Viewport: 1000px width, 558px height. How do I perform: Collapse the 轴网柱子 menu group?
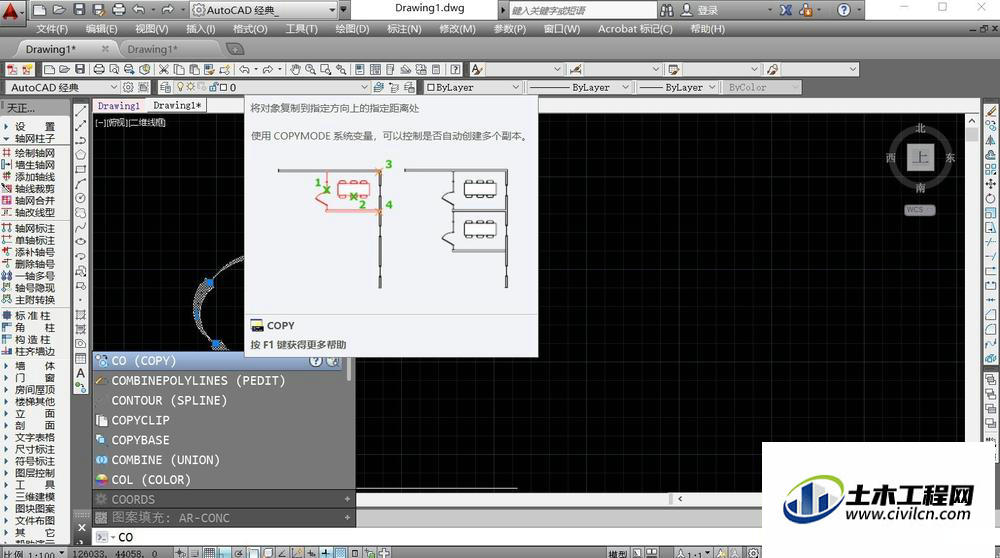pyautogui.click(x=29, y=138)
